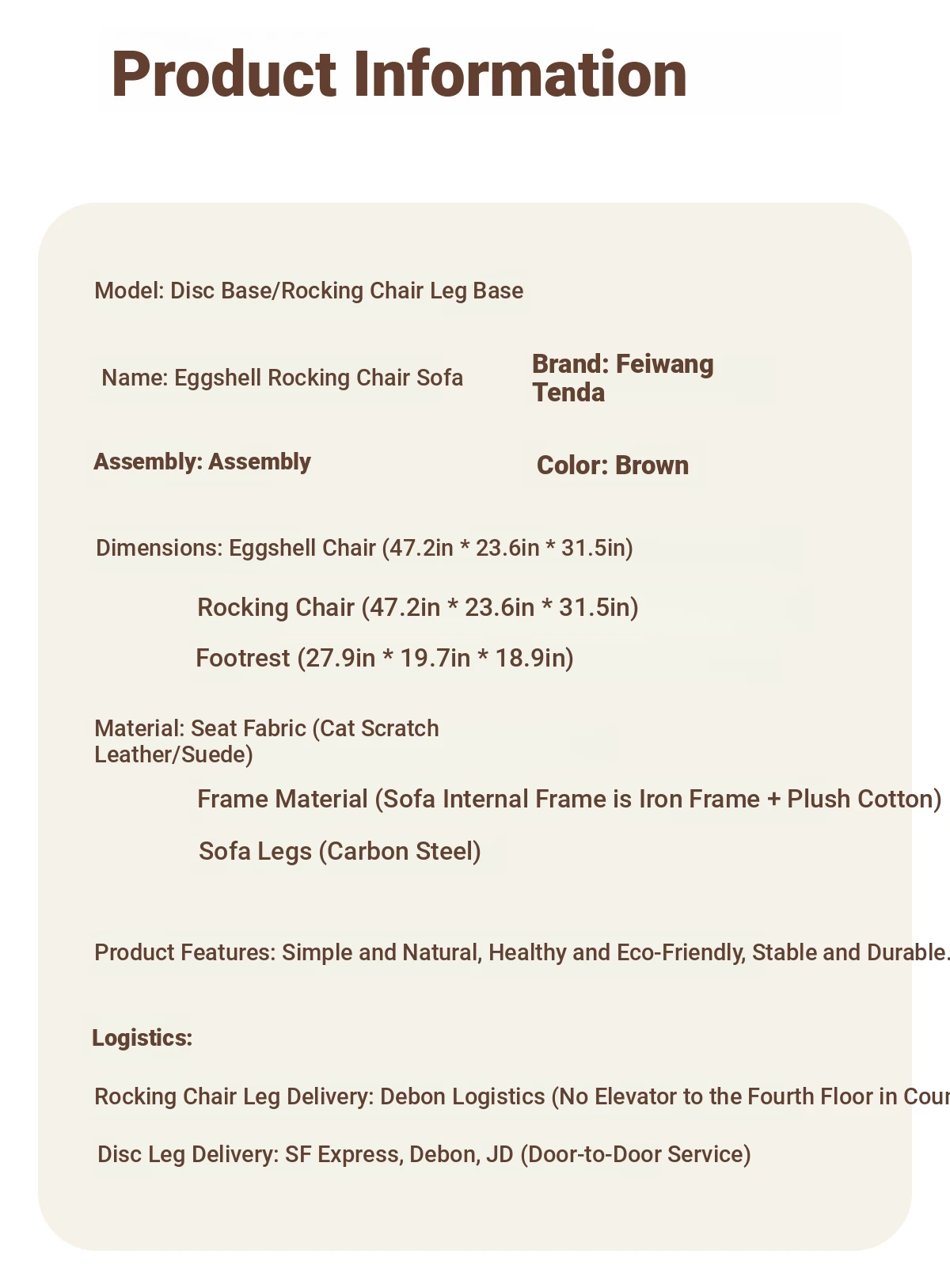Select the Rocking Chair Leg Delivery line
Screen dimensions: 950x1288
(521, 1096)
